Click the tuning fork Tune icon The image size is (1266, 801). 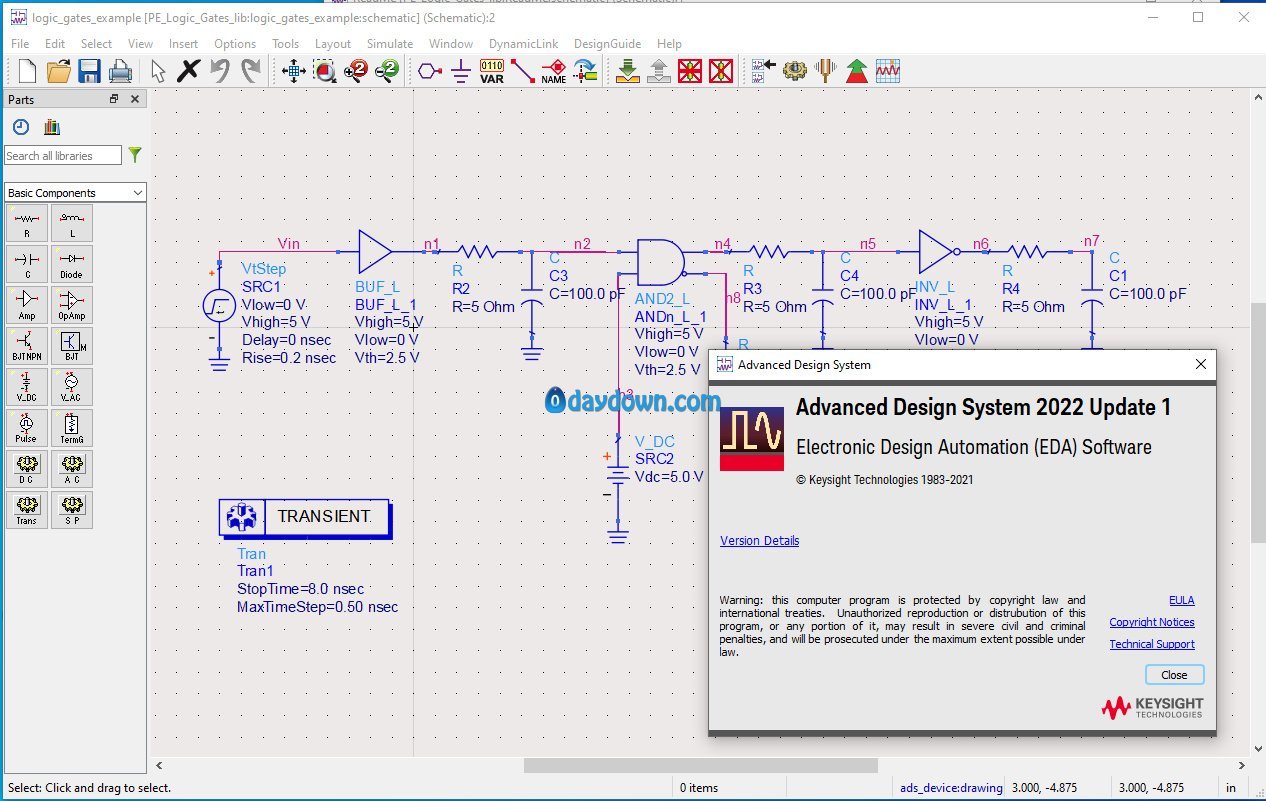[x=826, y=71]
